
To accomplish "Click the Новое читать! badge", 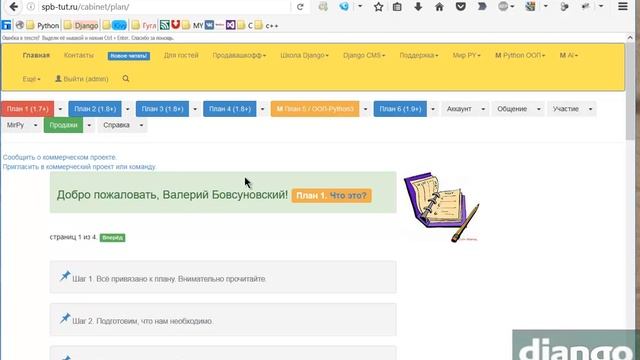I will [129, 56].
